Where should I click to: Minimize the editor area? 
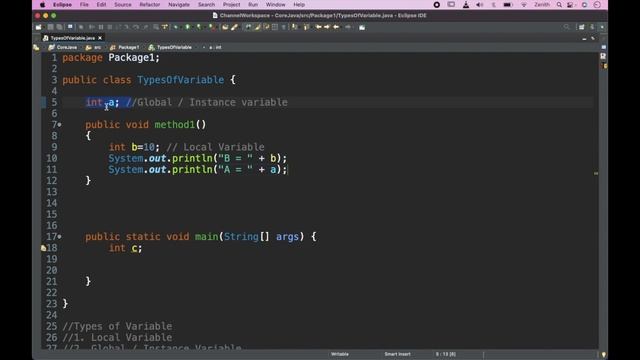584,38
